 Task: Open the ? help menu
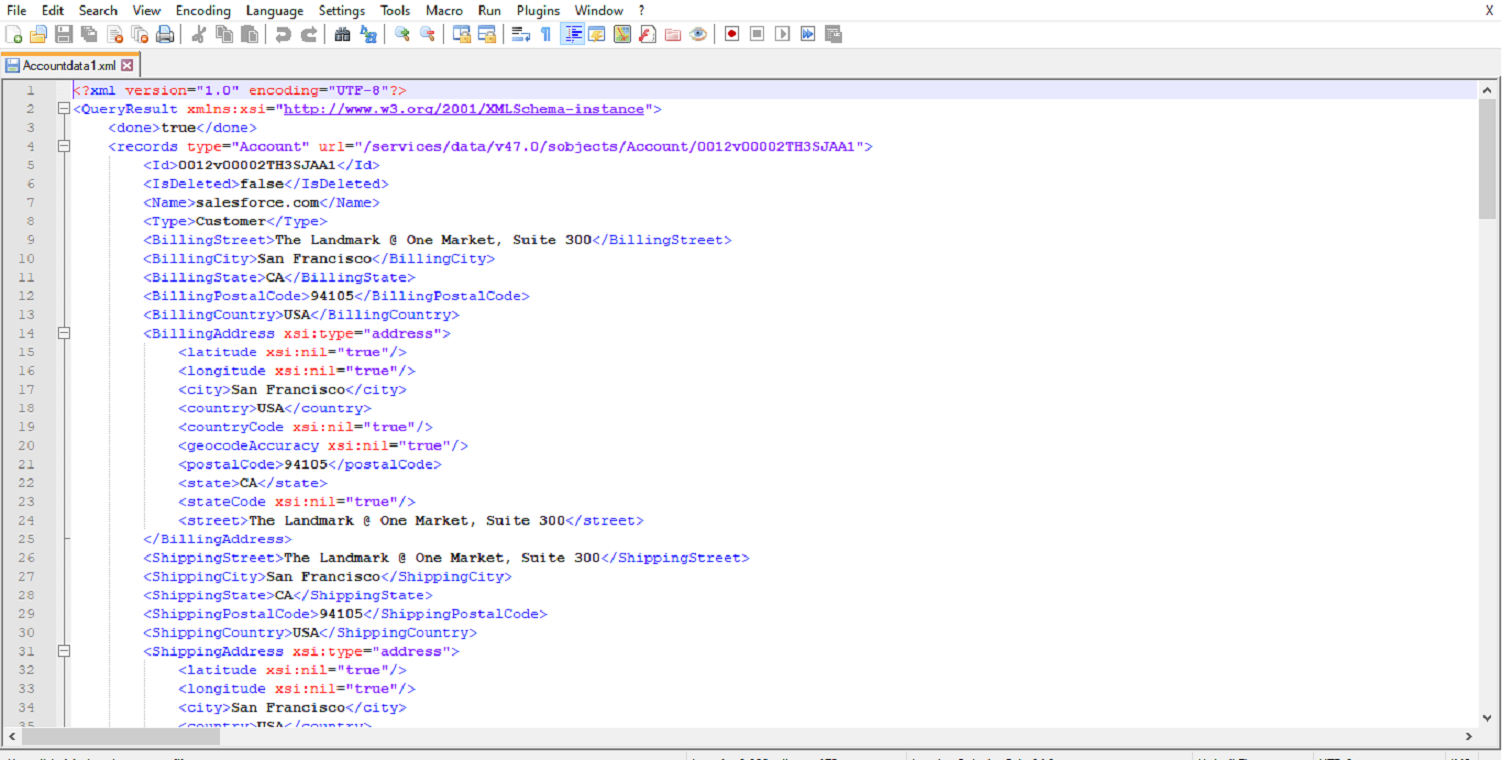pyautogui.click(x=642, y=10)
